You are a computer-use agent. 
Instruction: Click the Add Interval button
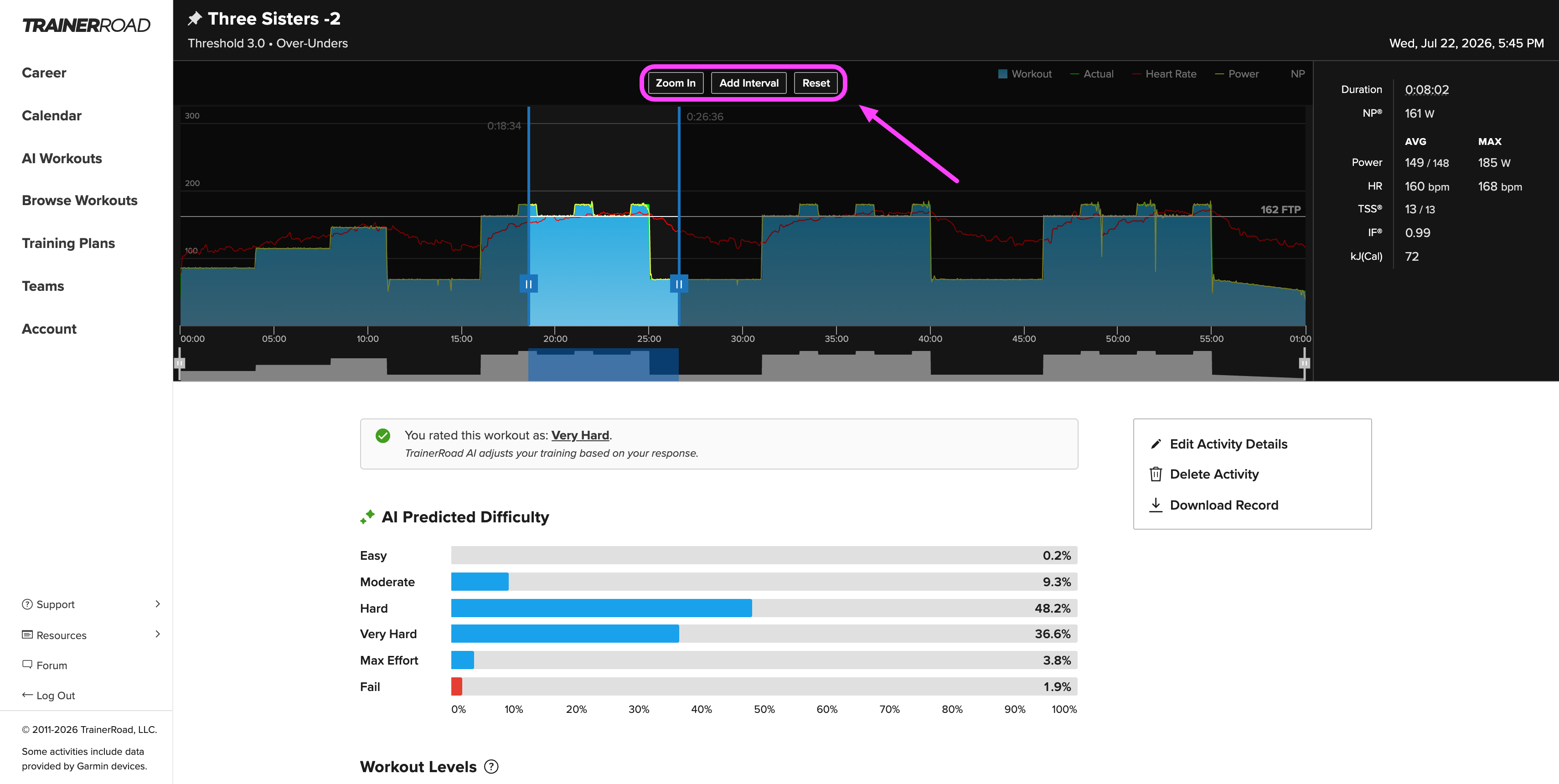(x=749, y=83)
